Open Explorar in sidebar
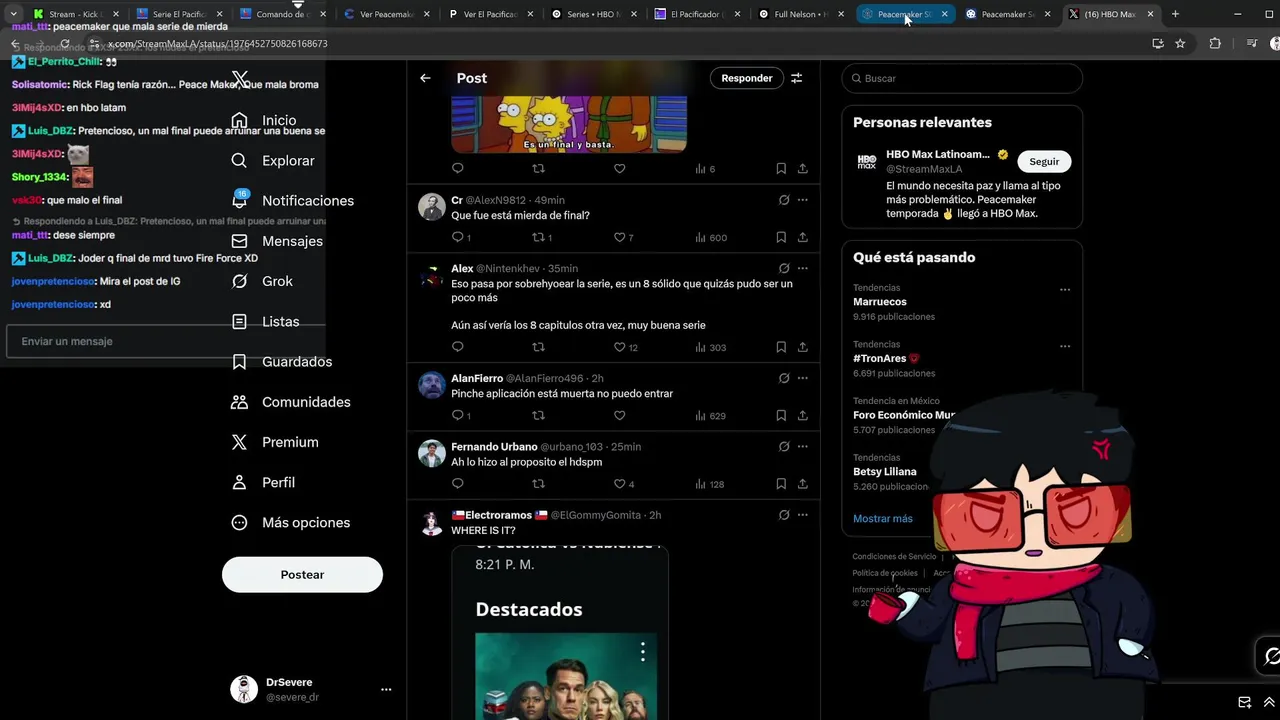 288,160
